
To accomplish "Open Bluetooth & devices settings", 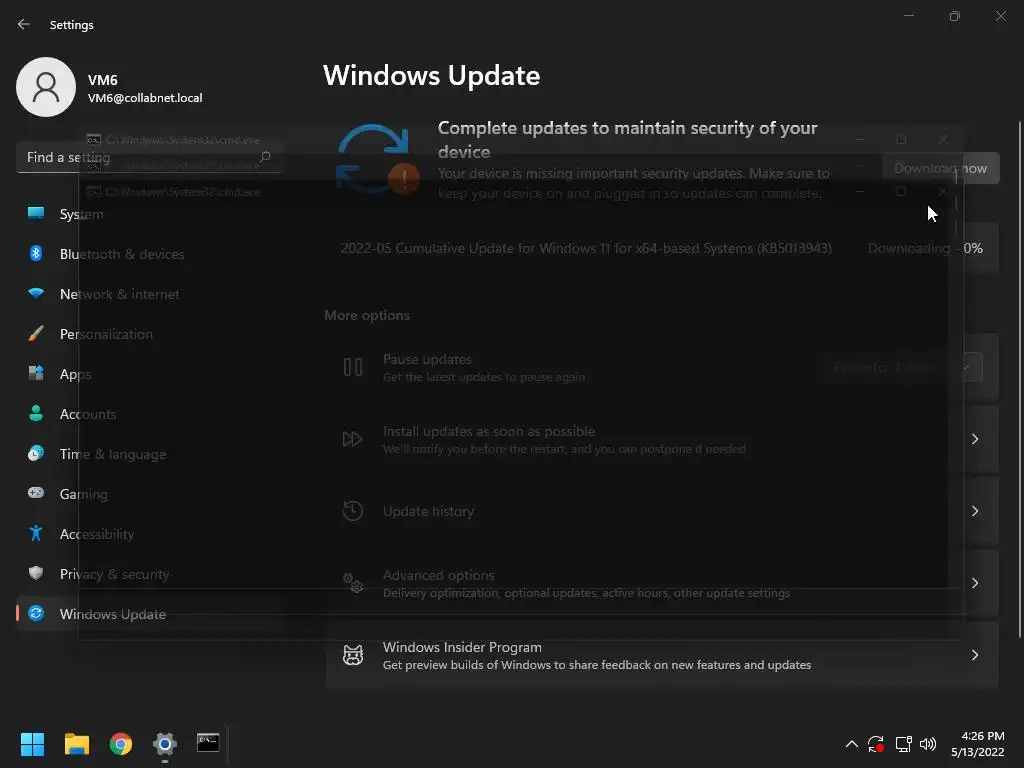I will click(149, 254).
